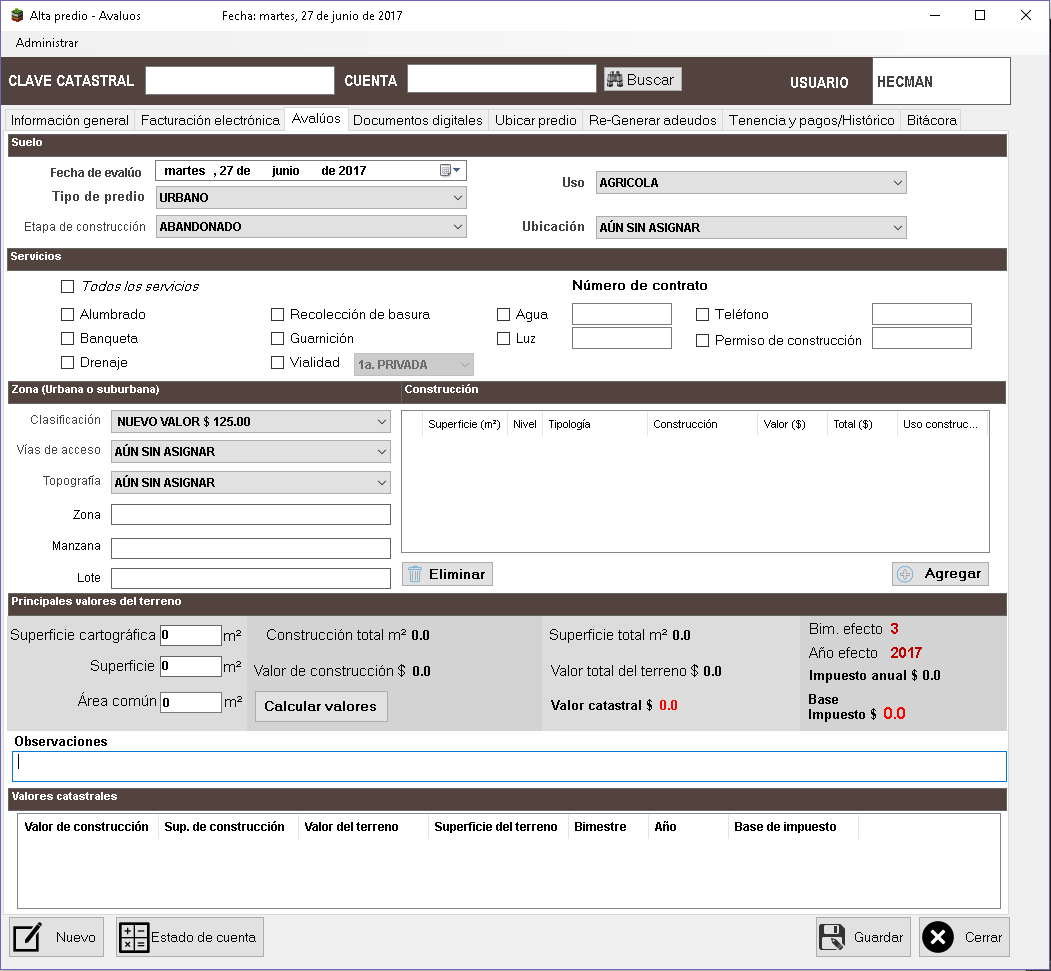Click the Cerrar X button
This screenshot has height=971, width=1051.
(x=964, y=937)
